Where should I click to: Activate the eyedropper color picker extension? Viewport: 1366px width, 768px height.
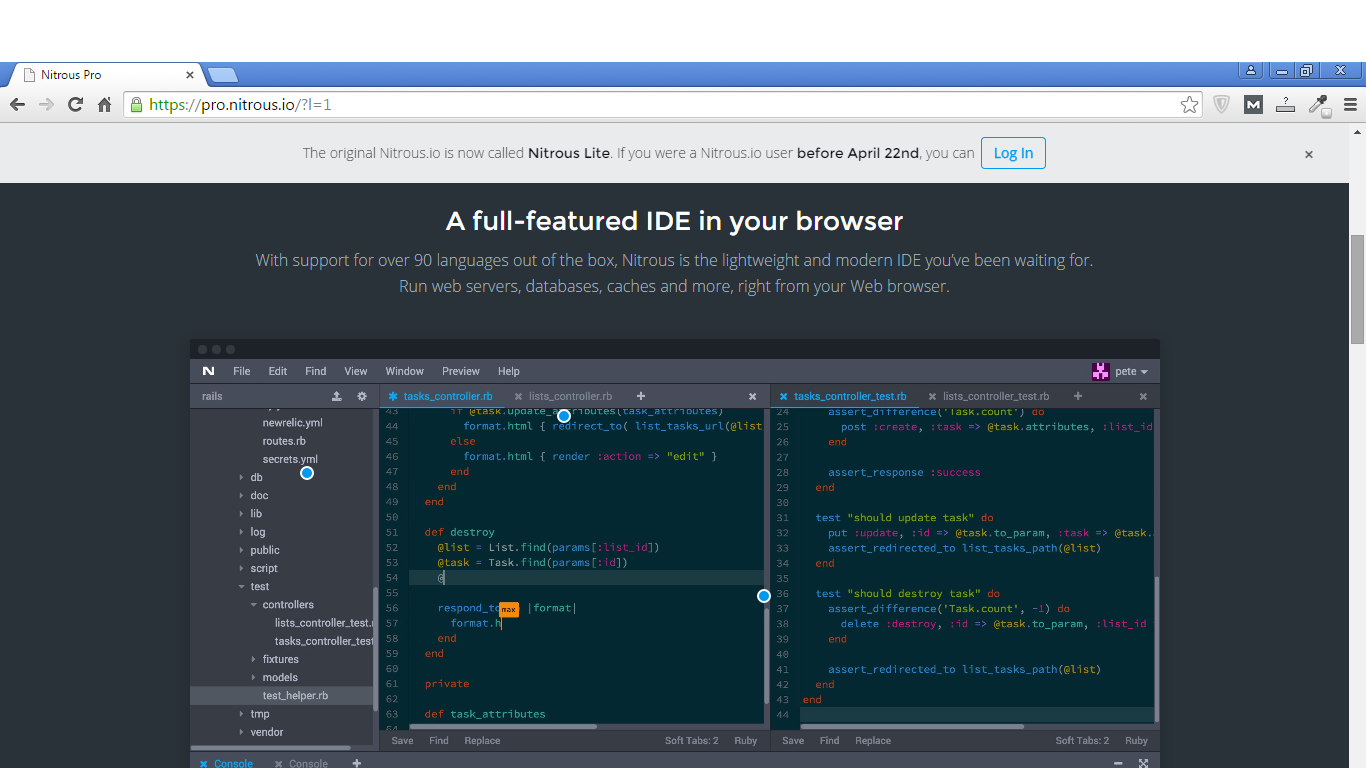[x=1319, y=104]
